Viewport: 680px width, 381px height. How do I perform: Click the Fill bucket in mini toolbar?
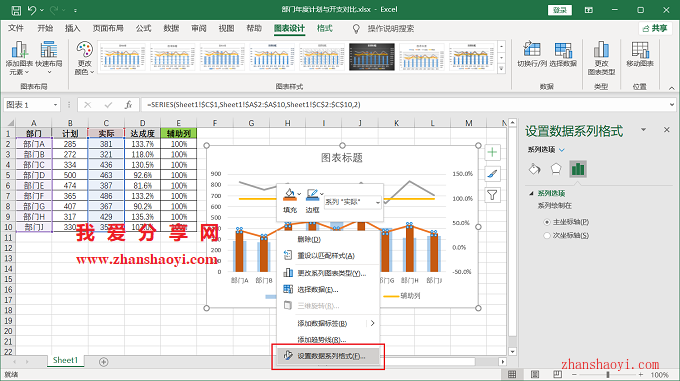(x=290, y=195)
